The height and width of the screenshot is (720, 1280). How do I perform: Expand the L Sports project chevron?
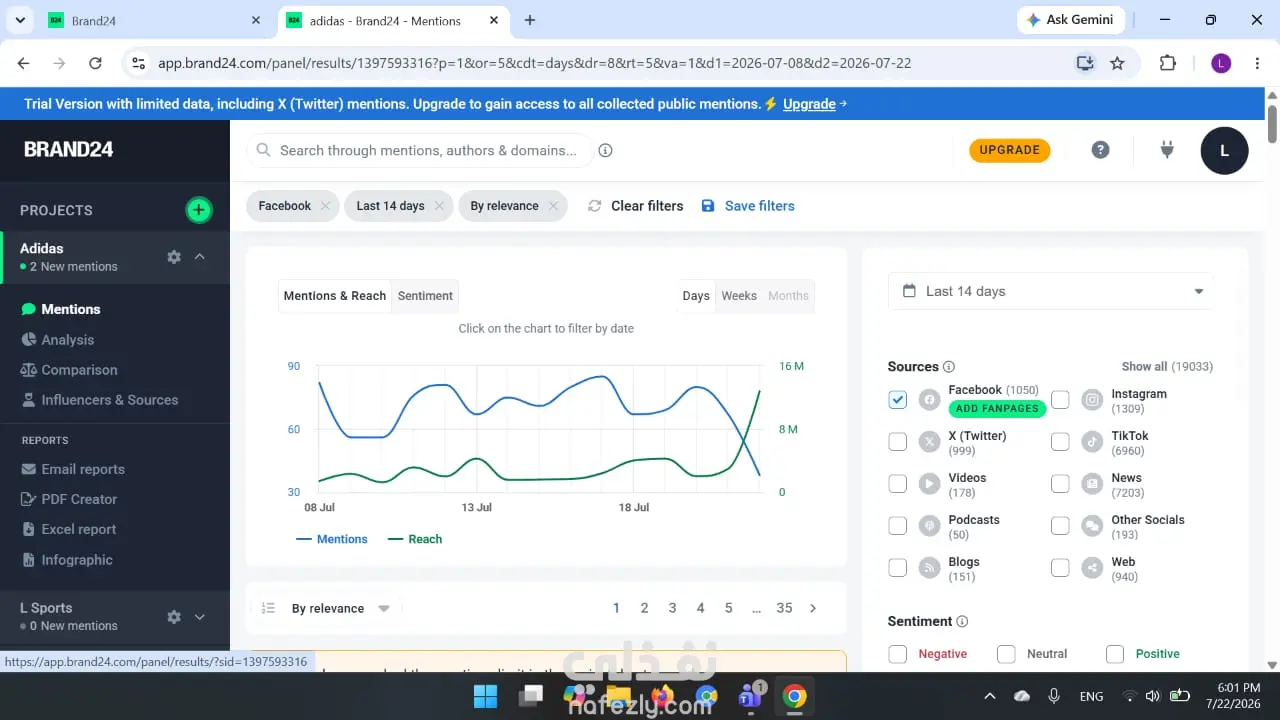(200, 617)
